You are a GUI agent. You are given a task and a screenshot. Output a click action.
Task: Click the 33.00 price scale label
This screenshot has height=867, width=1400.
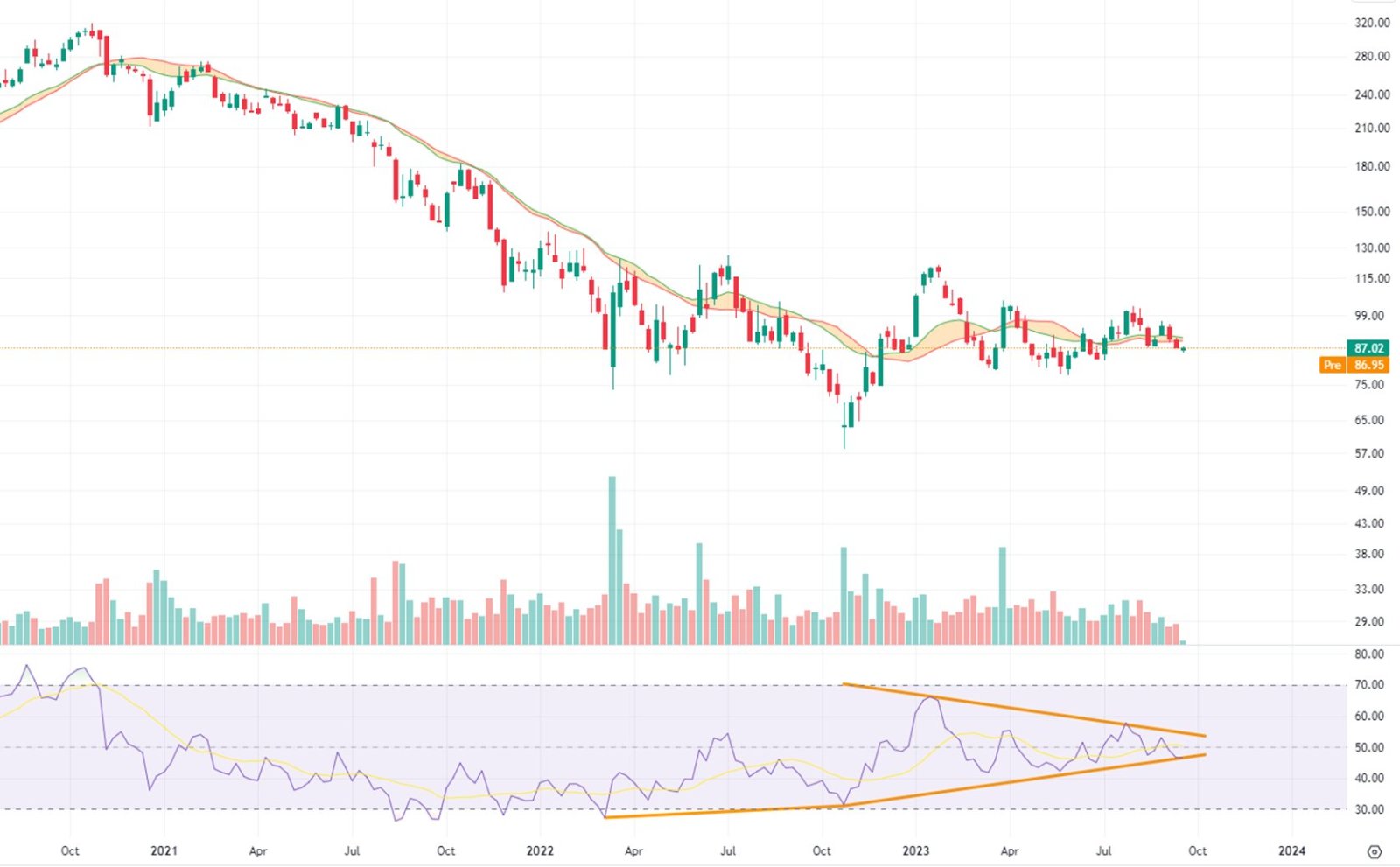click(1370, 589)
